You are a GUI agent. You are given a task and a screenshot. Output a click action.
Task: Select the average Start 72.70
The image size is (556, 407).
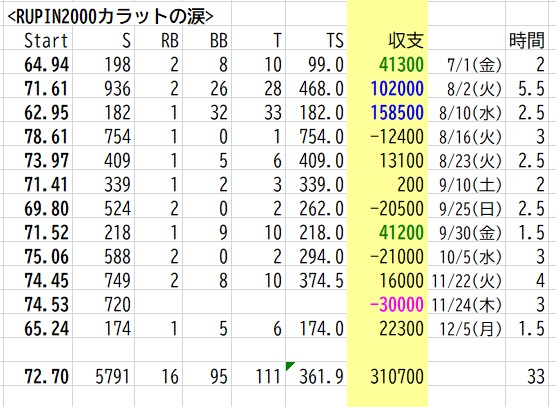(46, 377)
